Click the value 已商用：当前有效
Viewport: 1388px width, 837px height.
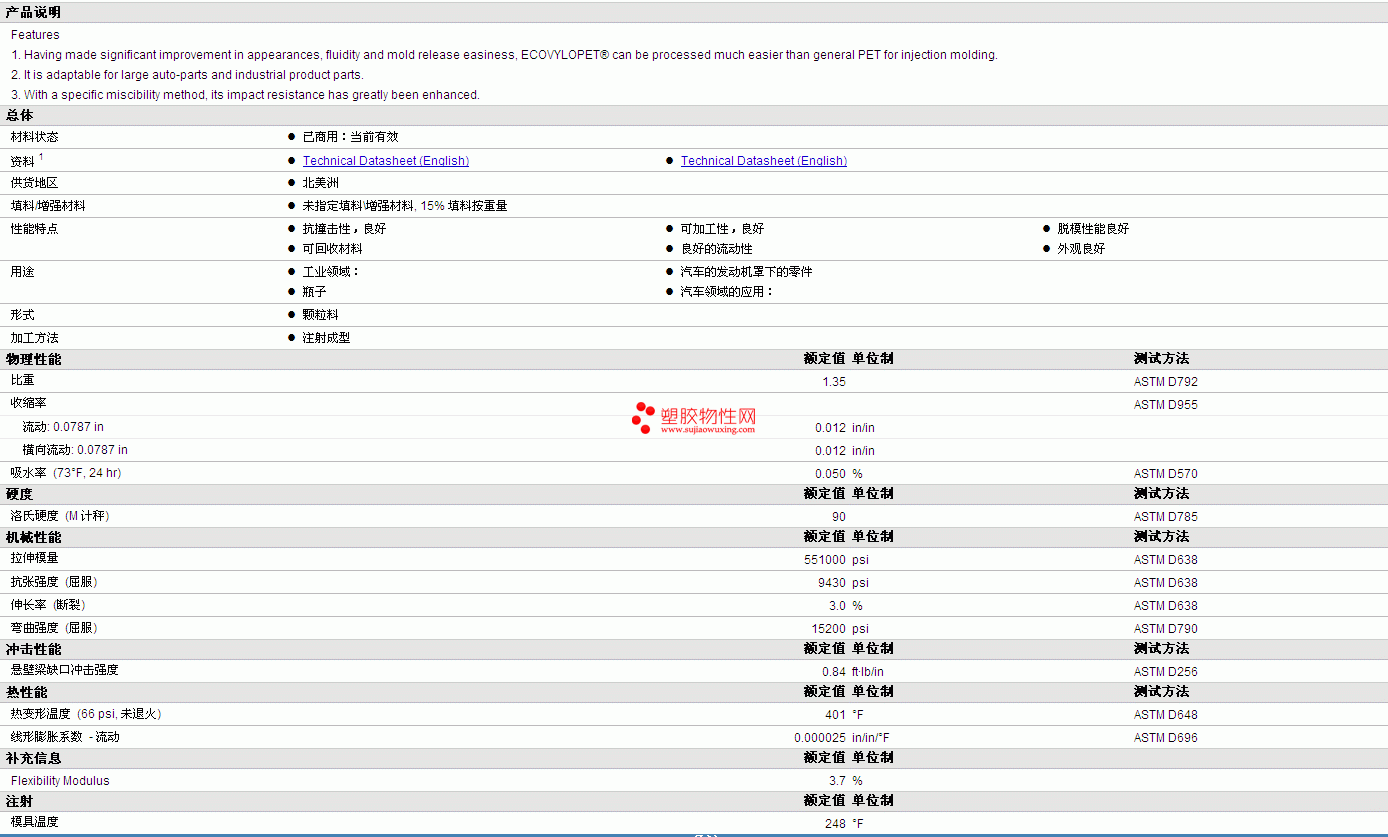tap(351, 137)
